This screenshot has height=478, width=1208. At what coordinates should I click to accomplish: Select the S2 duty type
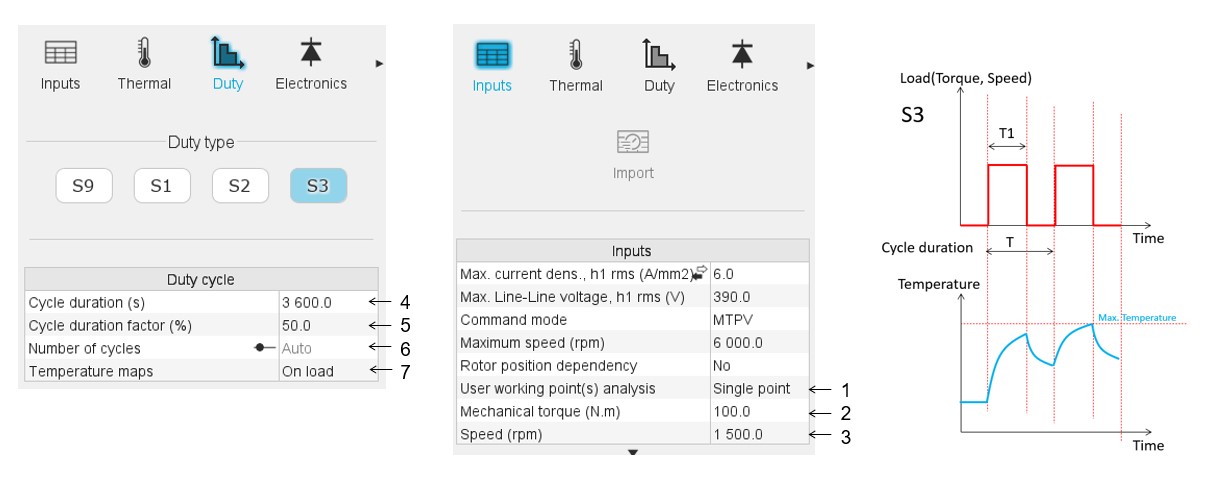coord(240,186)
